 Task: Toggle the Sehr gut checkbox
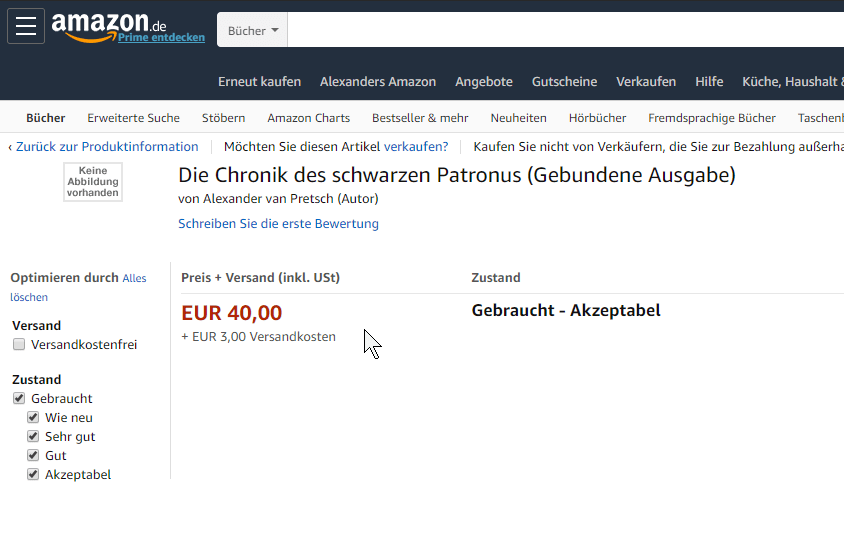pyautogui.click(x=33, y=437)
